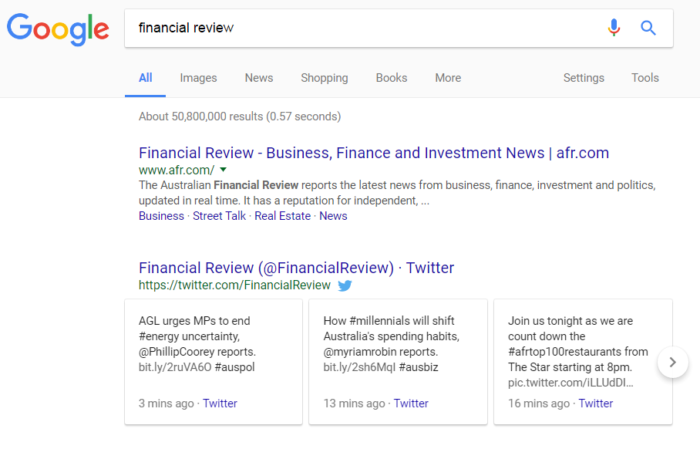Open the More search categories menu
This screenshot has height=449, width=700.
click(x=448, y=78)
